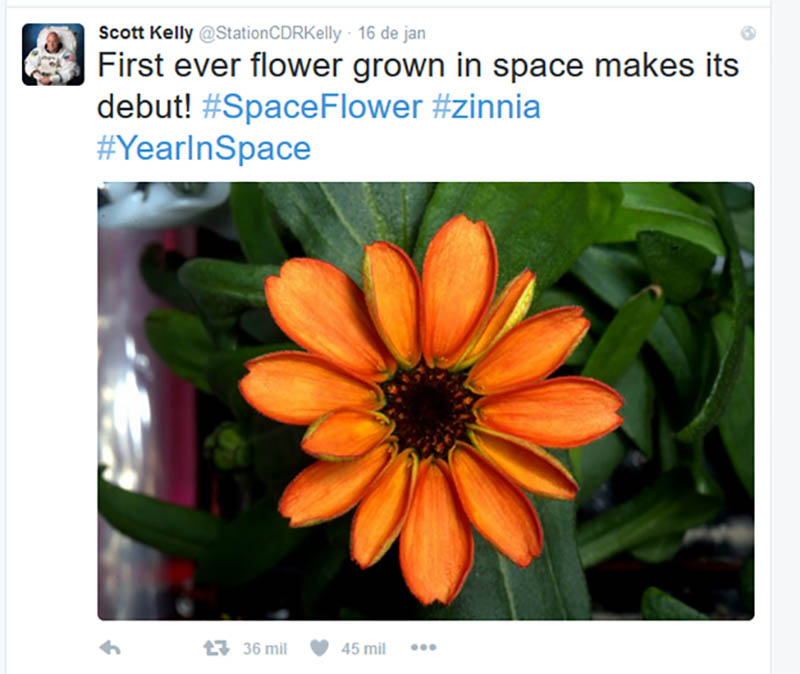The image size is (800, 674).
Task: Open the #SpaceFlower hashtag
Action: click(x=312, y=107)
